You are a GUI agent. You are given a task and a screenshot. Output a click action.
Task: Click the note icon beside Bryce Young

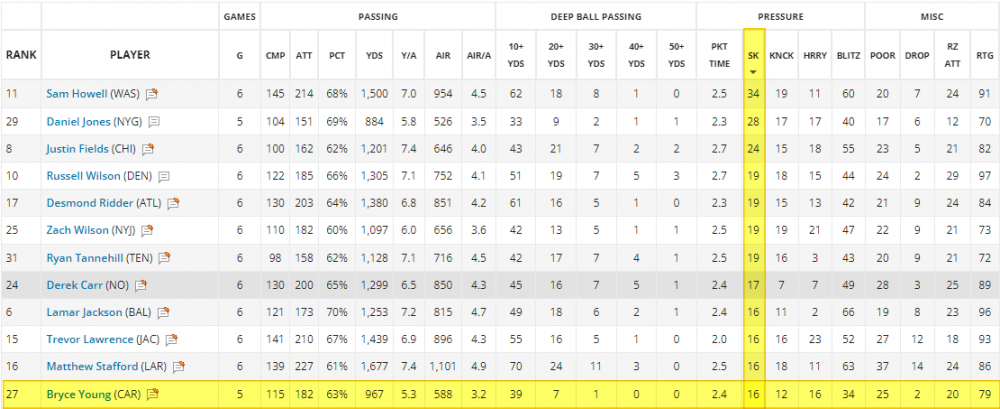[153, 394]
